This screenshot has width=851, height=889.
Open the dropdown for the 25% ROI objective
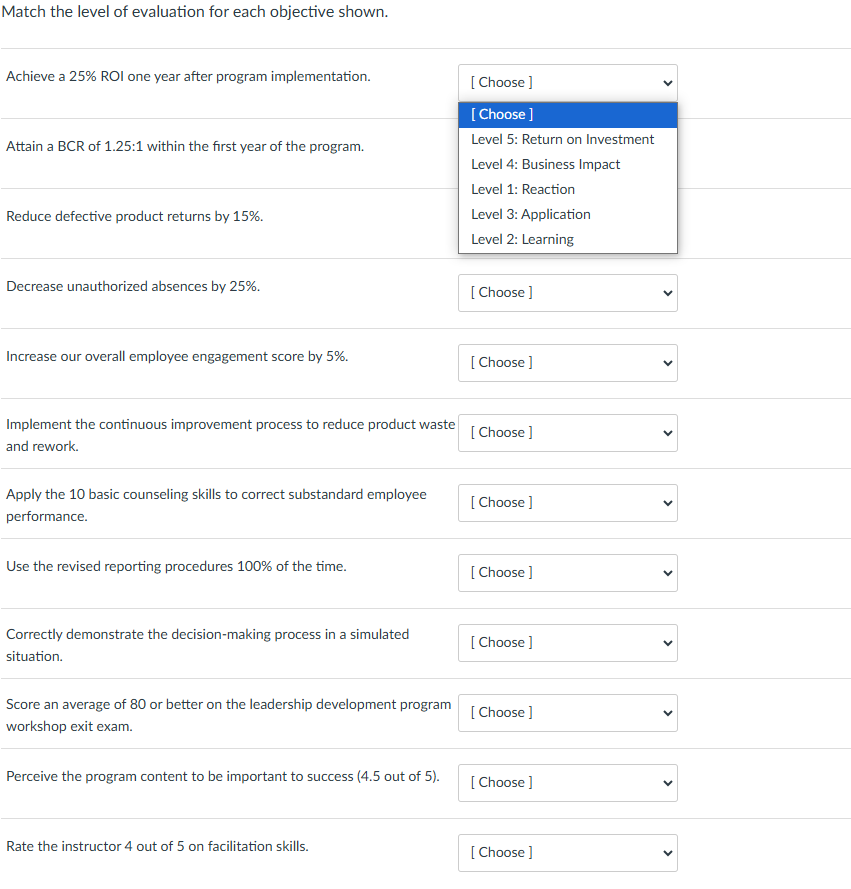pos(567,82)
